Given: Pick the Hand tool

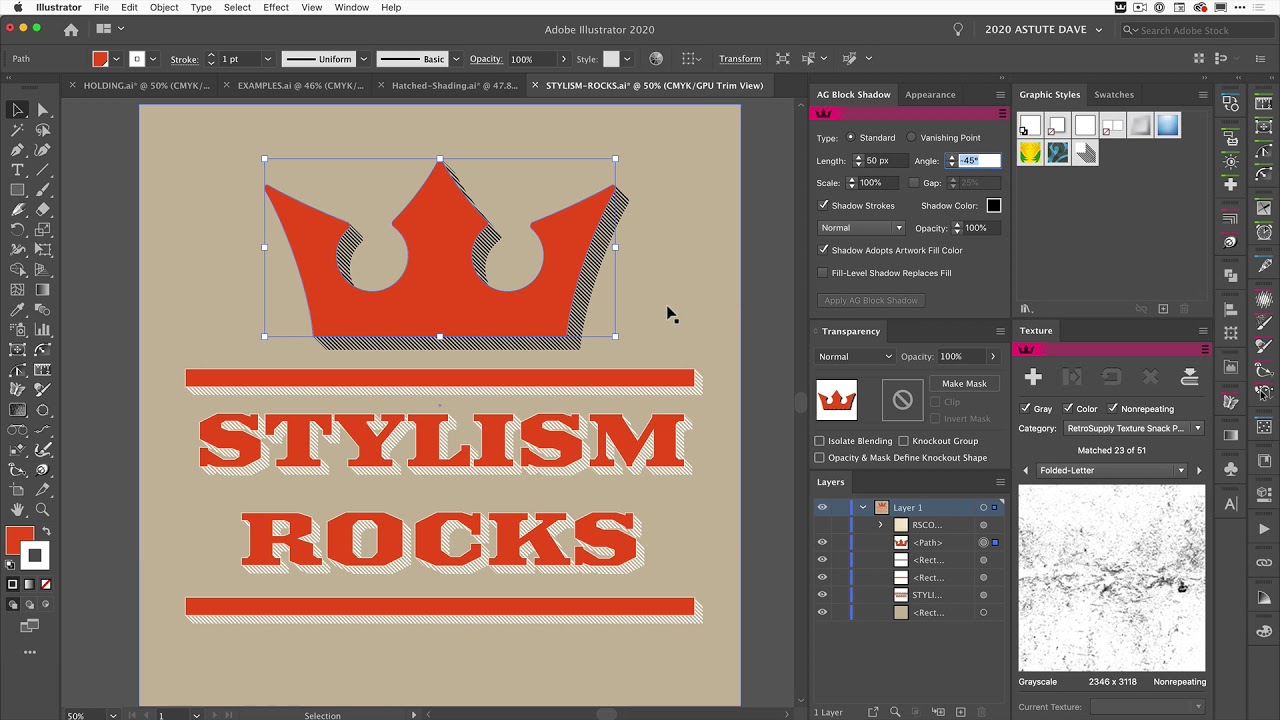Looking at the screenshot, I should [x=18, y=510].
